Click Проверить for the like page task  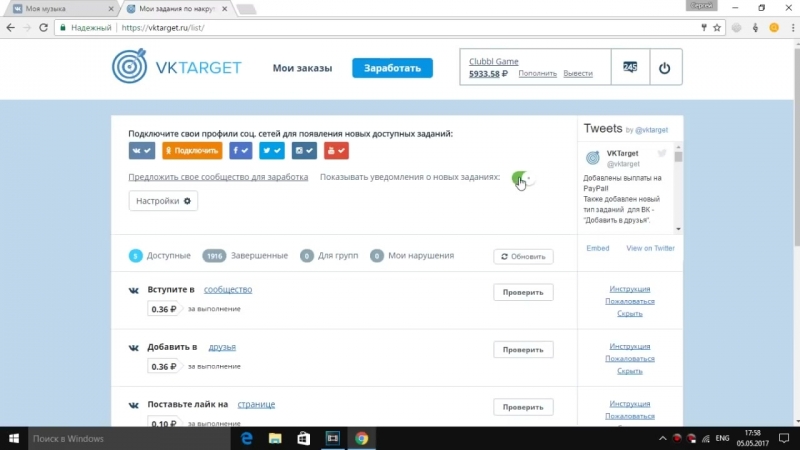523,407
